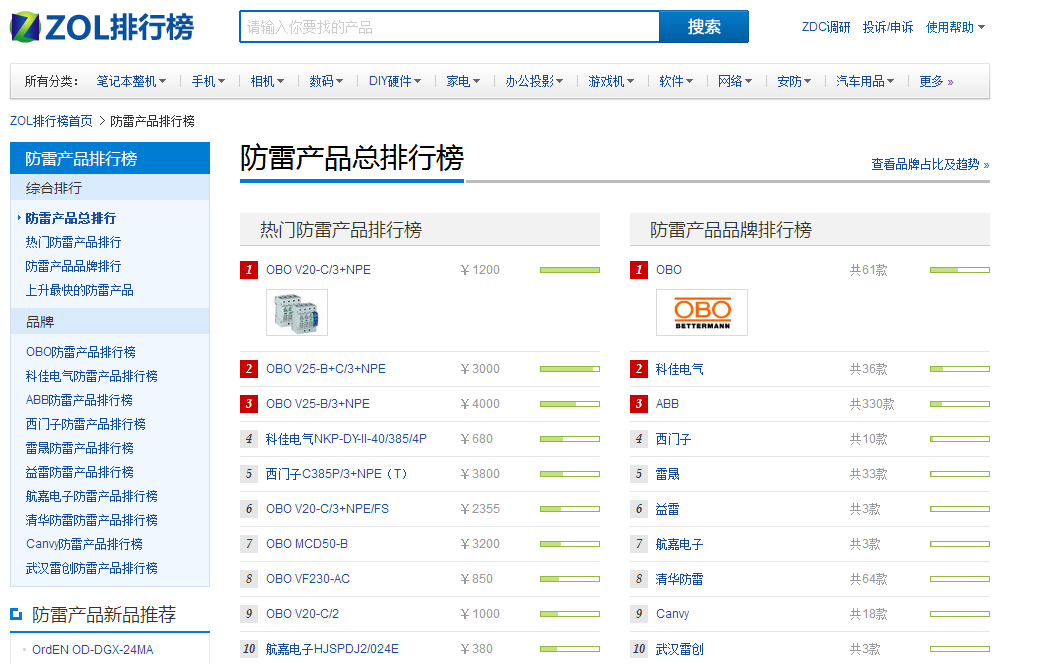Open 上升最快的防雷产品 in sidebar
Image resolution: width=1040 pixels, height=664 pixels.
click(x=80, y=290)
